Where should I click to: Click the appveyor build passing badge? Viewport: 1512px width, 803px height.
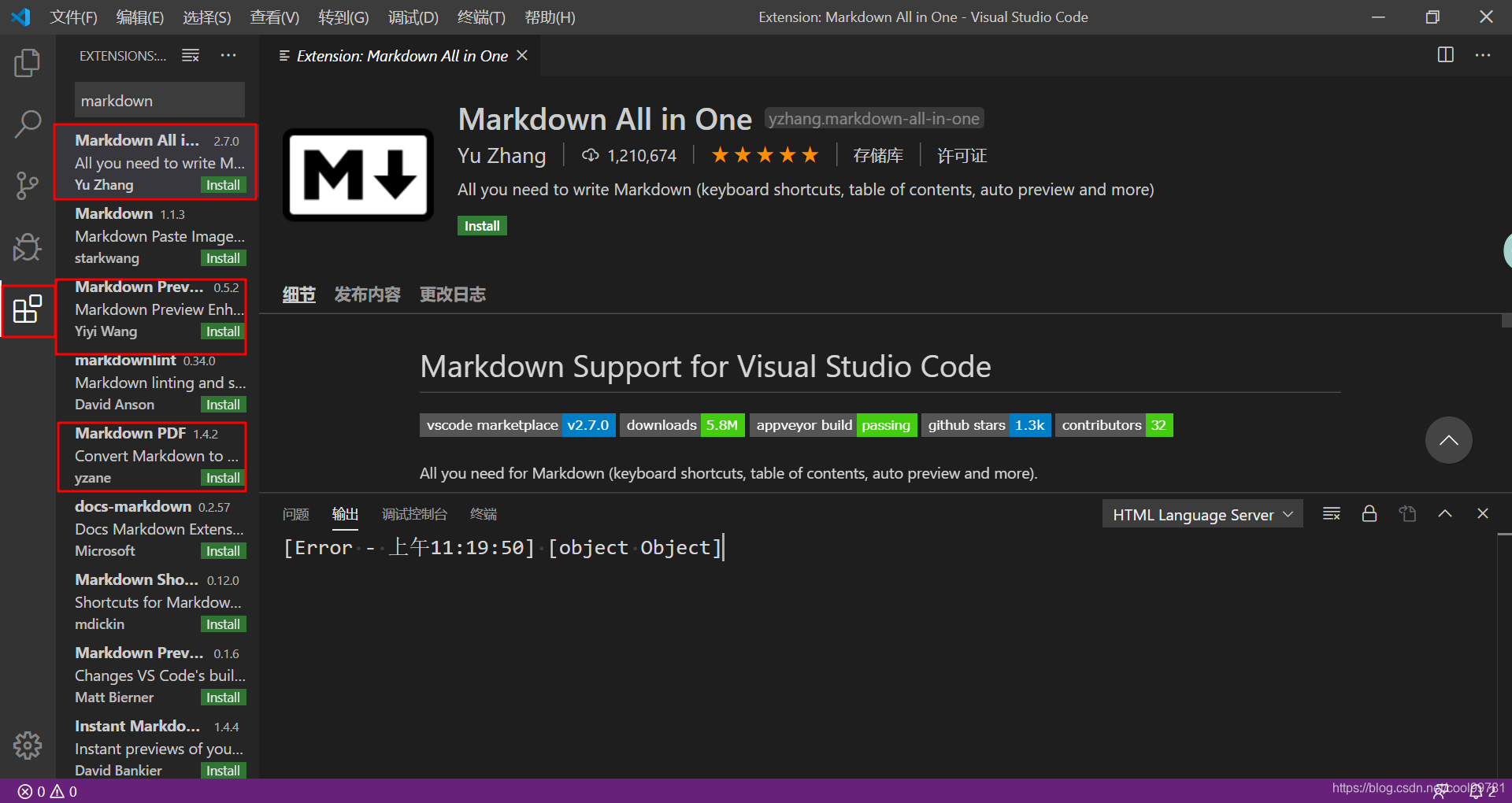833,425
